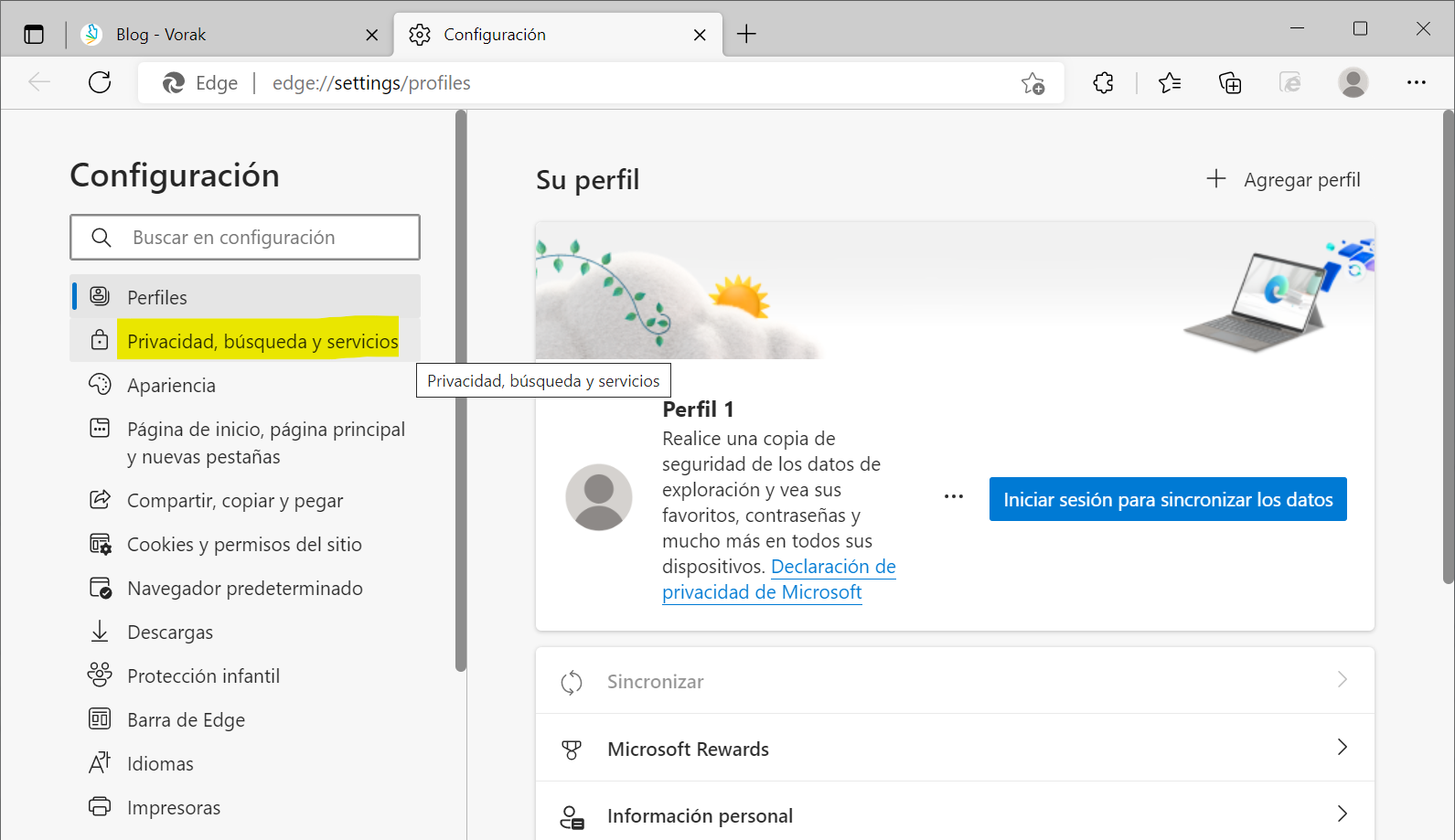The image size is (1455, 840).
Task: Click the Su perfil heading
Action: click(x=588, y=180)
